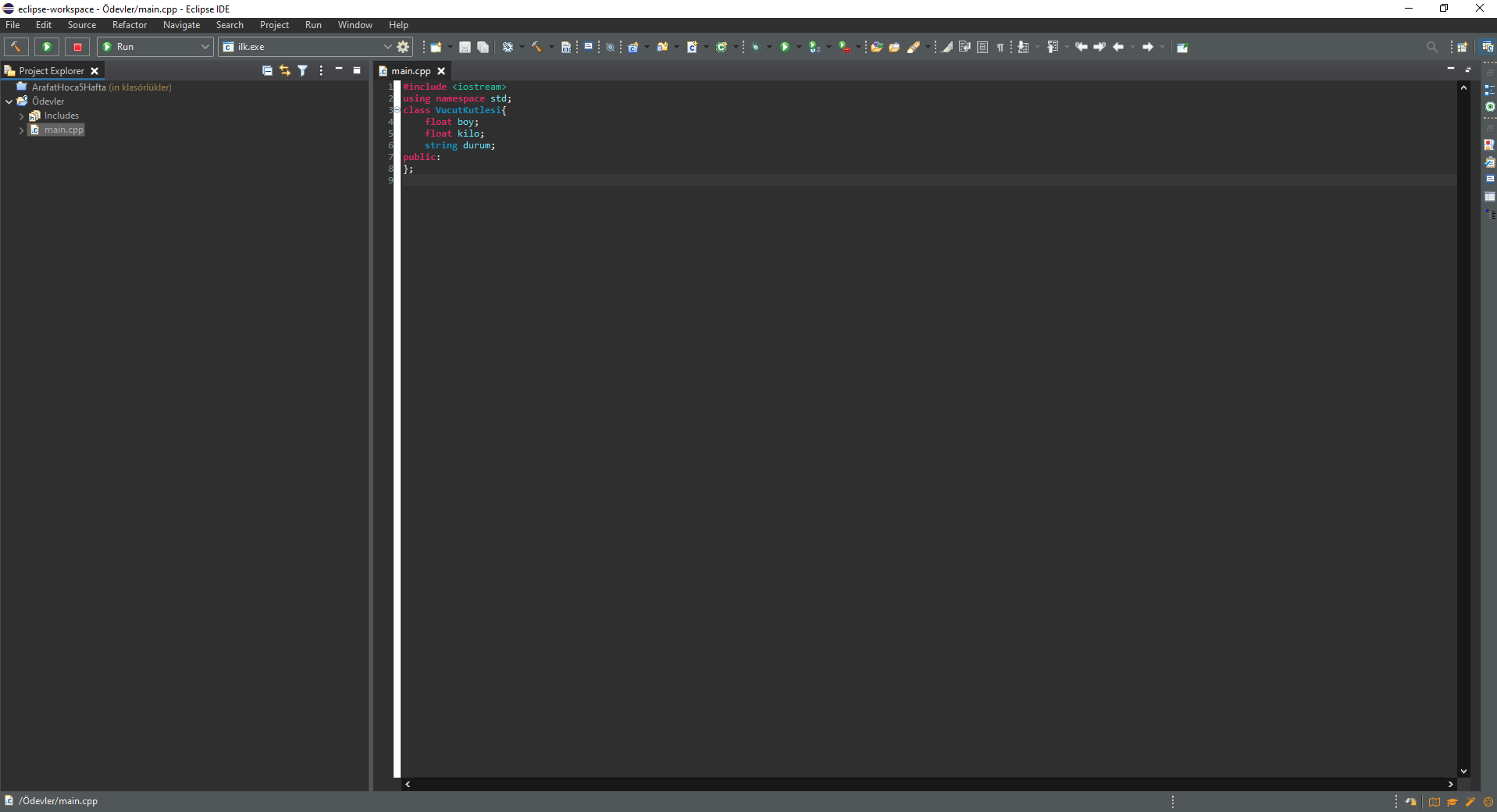Image resolution: width=1497 pixels, height=812 pixels.
Task: Open the Project Explorer filter icon
Action: pos(303,70)
